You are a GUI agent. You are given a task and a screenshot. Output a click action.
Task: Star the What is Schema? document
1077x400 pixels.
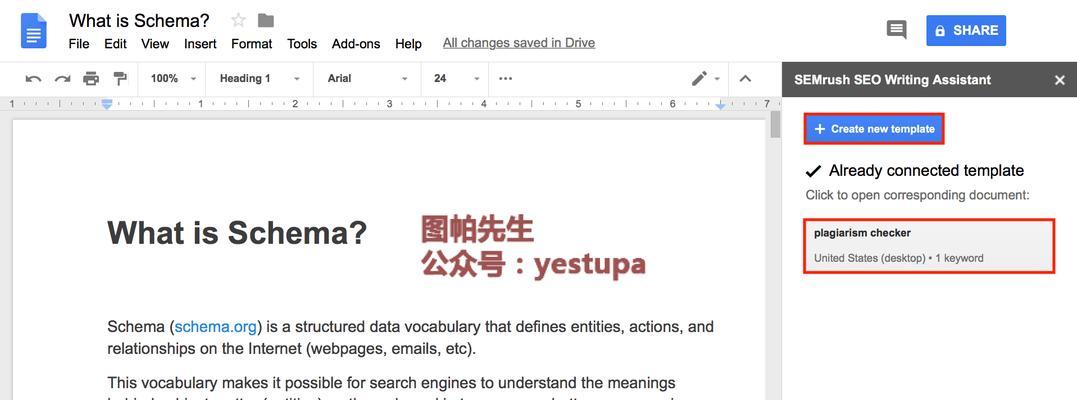click(x=238, y=20)
